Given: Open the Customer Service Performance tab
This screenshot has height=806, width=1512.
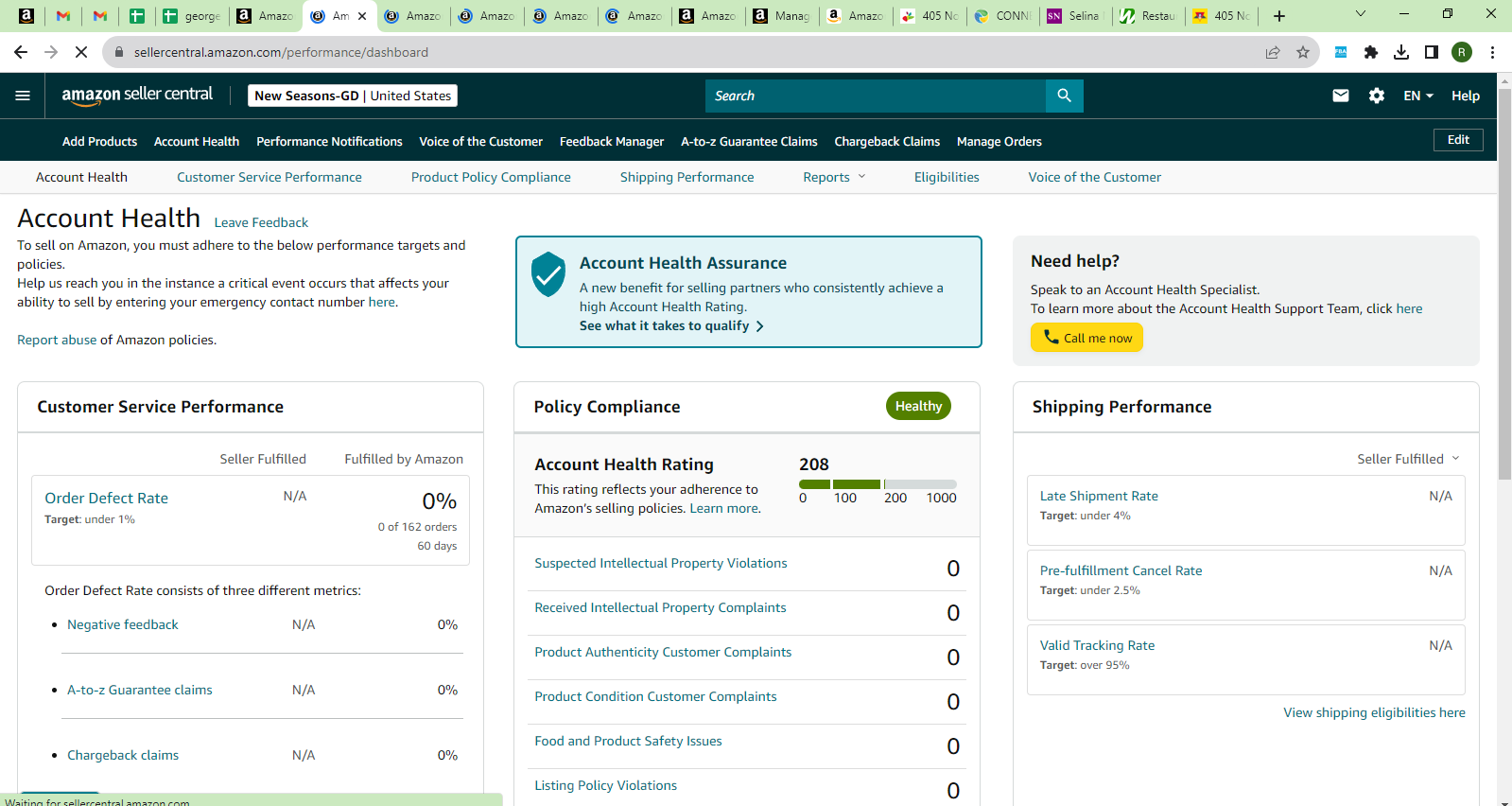Looking at the screenshot, I should (269, 177).
